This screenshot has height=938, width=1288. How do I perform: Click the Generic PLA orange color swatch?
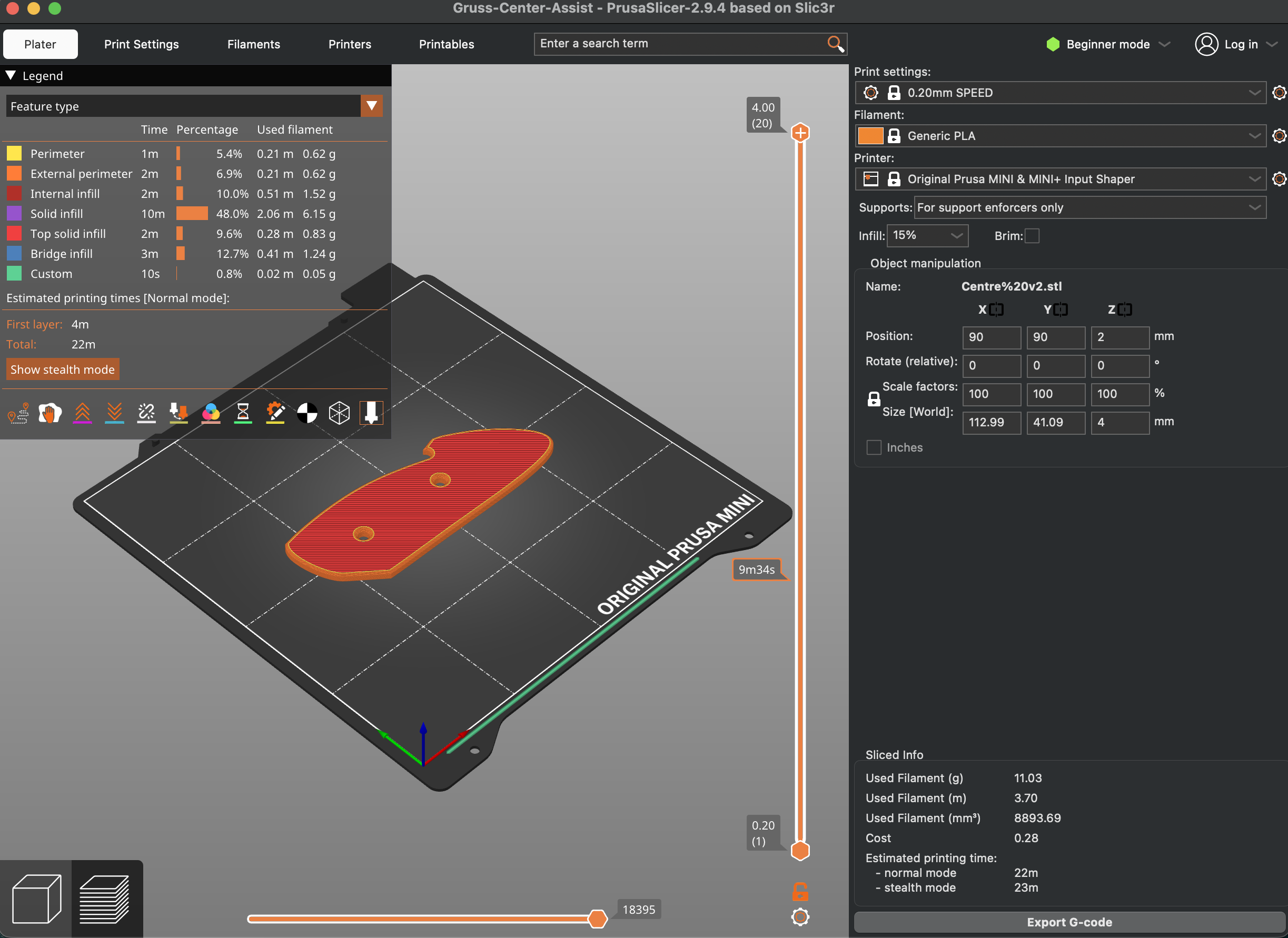click(x=870, y=136)
